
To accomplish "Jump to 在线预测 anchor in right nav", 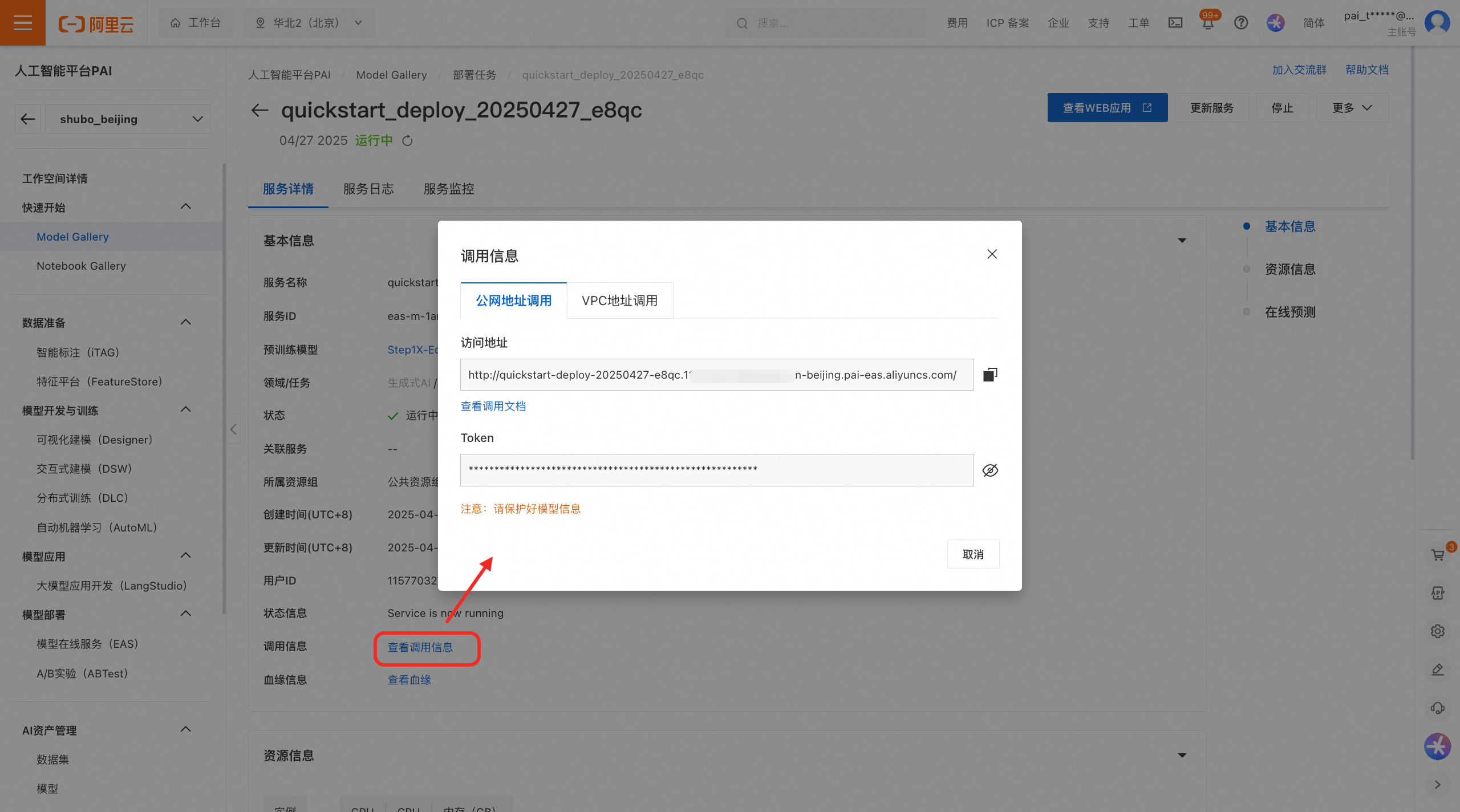I will pos(1290,312).
